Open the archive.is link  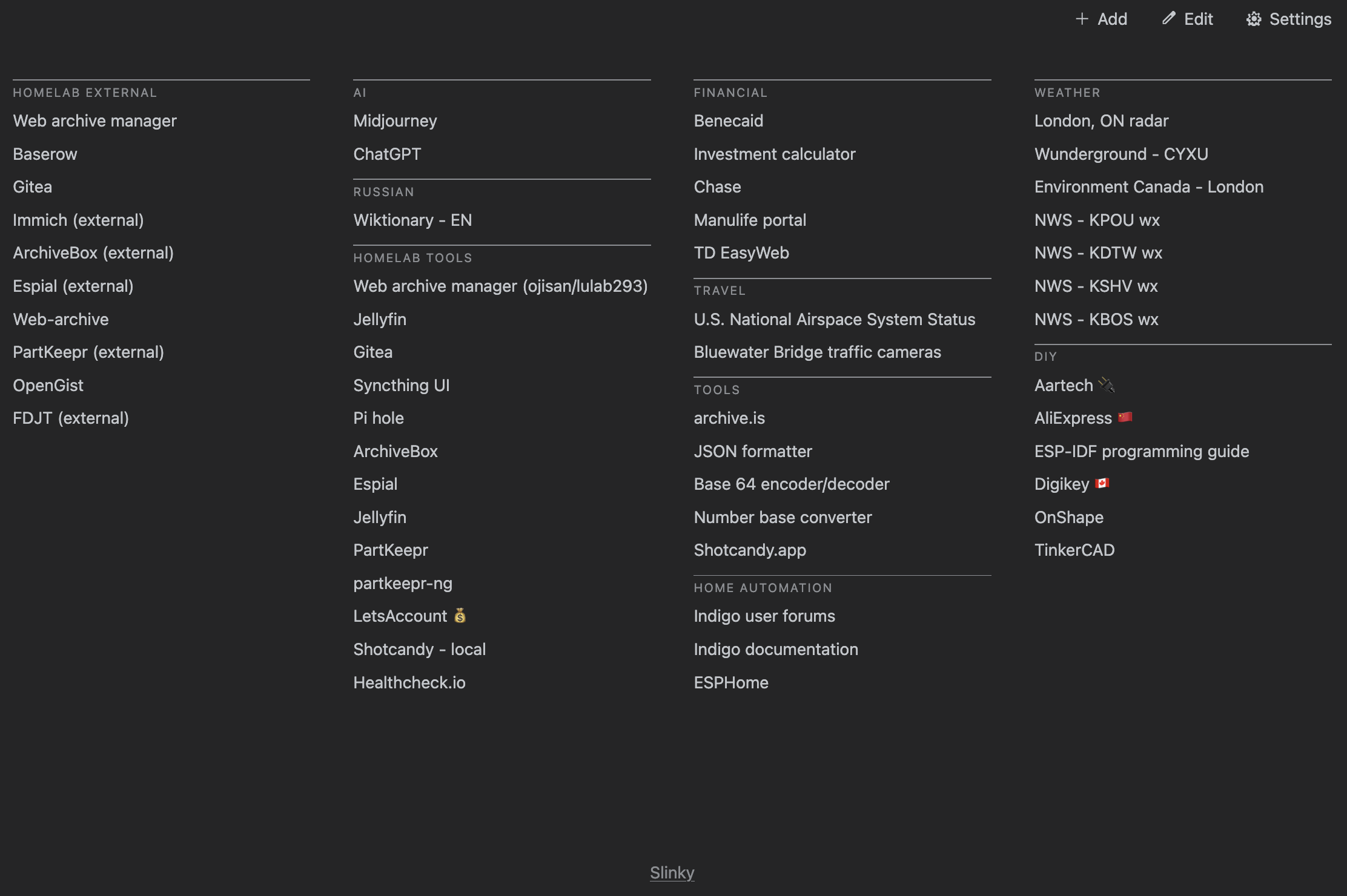[x=729, y=418]
